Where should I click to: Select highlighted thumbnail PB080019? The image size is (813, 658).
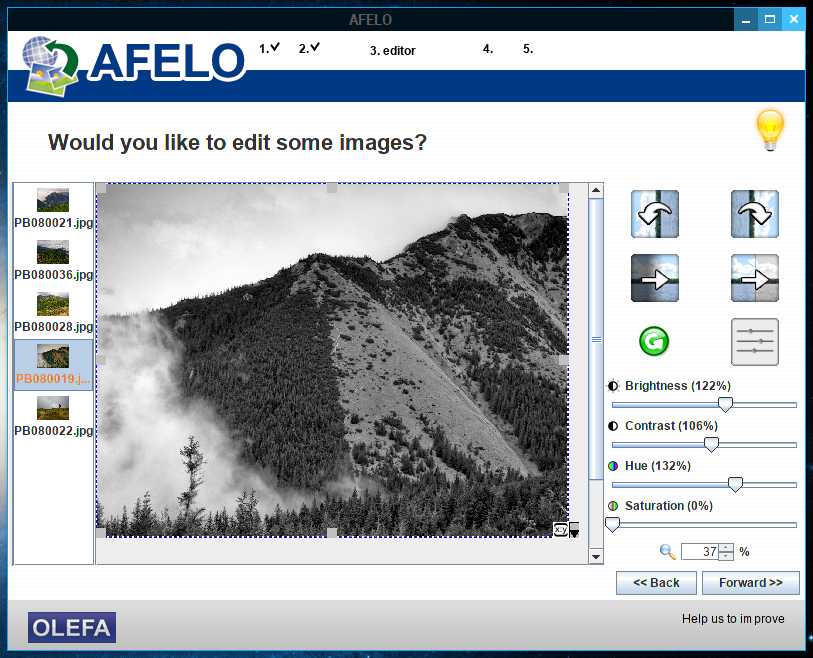coord(53,365)
